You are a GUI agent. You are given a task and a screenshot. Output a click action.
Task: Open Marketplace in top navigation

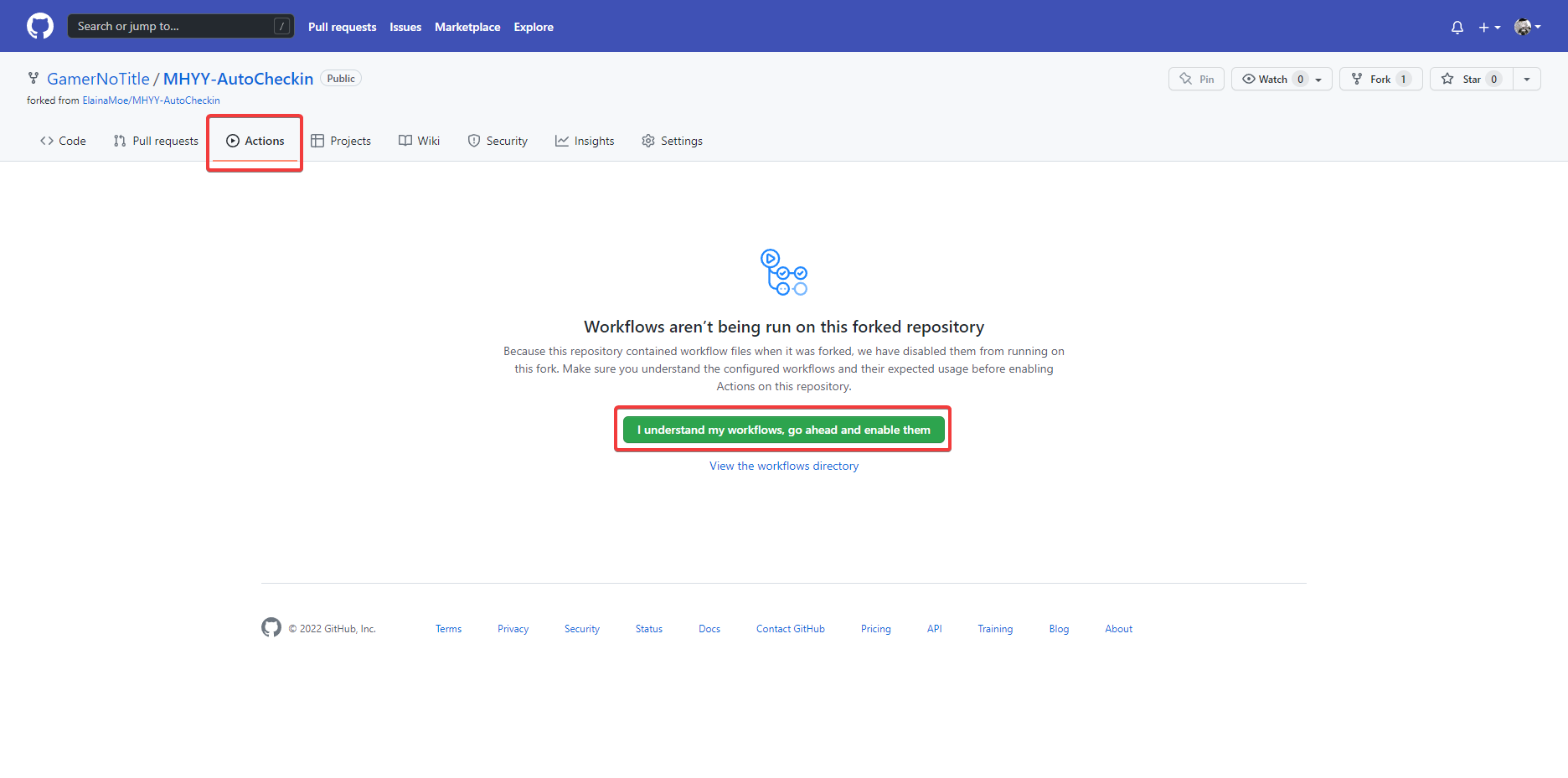tap(467, 27)
